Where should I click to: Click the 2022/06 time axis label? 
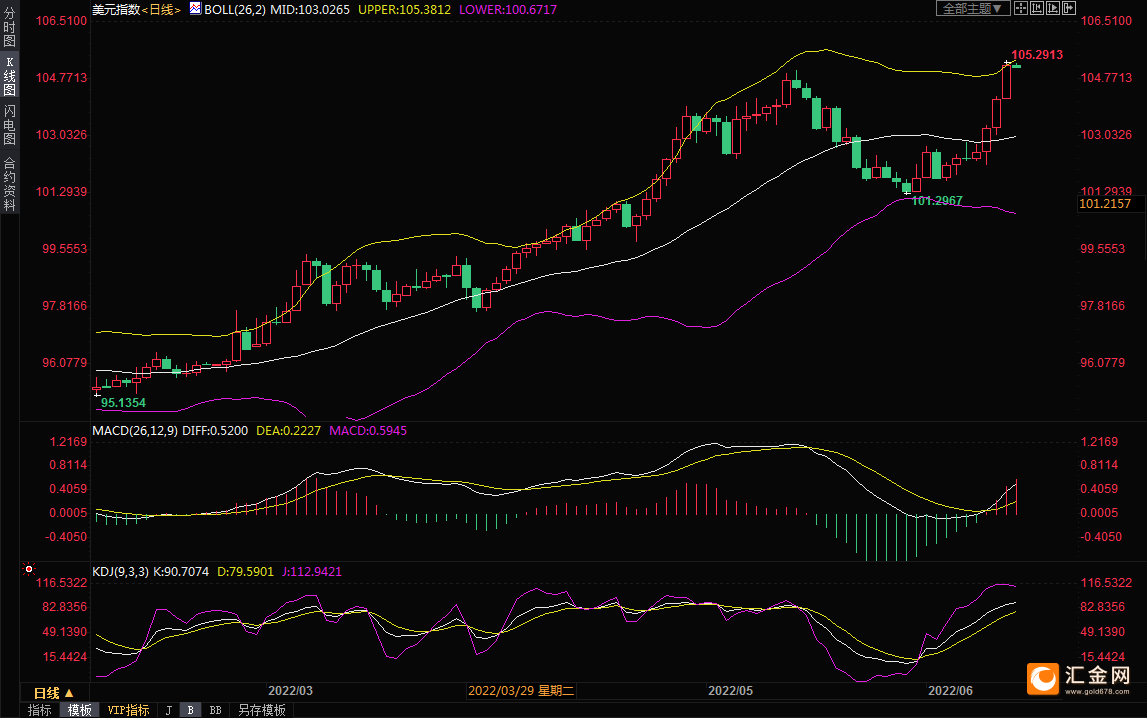pyautogui.click(x=950, y=691)
